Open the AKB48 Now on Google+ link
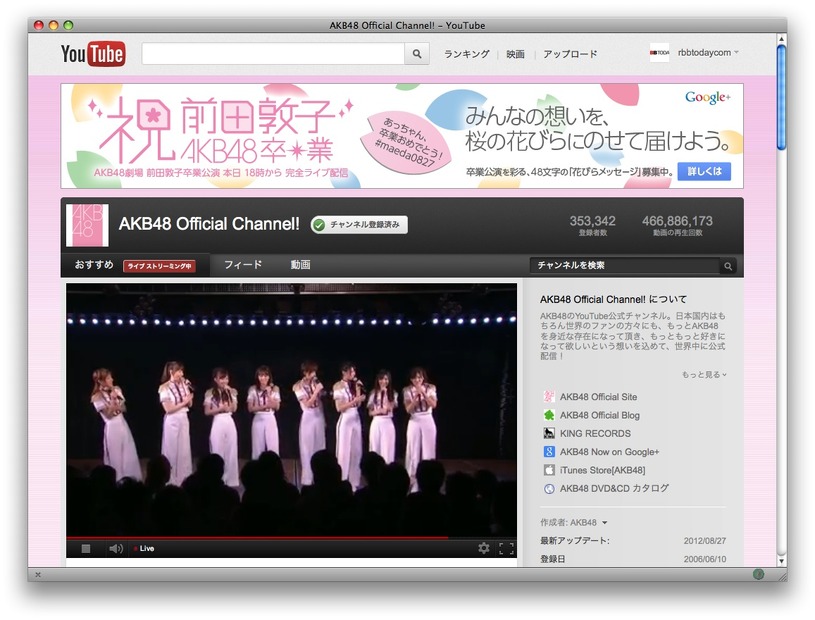Image resolution: width=815 pixels, height=620 pixels. (x=609, y=452)
